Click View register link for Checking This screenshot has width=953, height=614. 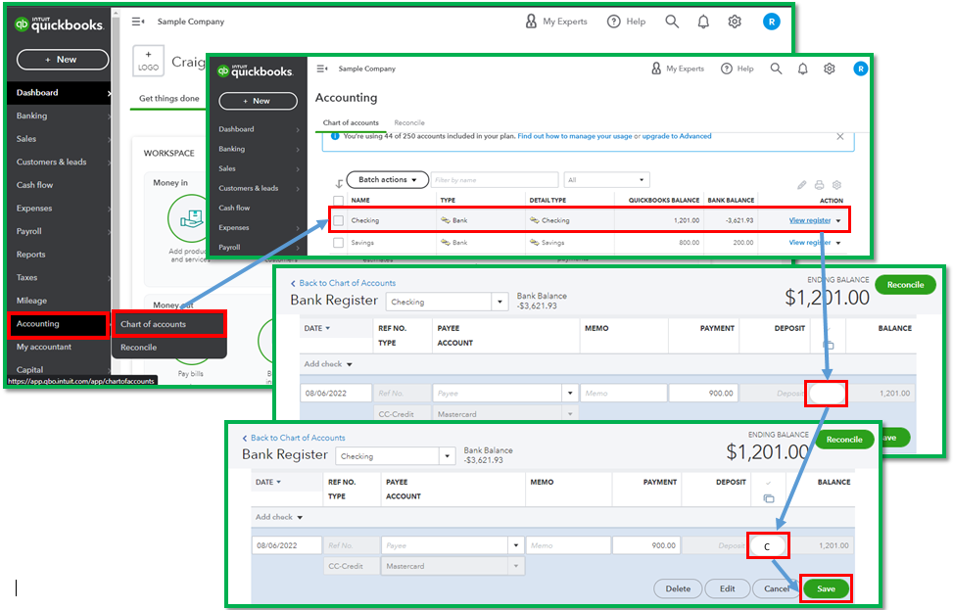[x=809, y=220]
